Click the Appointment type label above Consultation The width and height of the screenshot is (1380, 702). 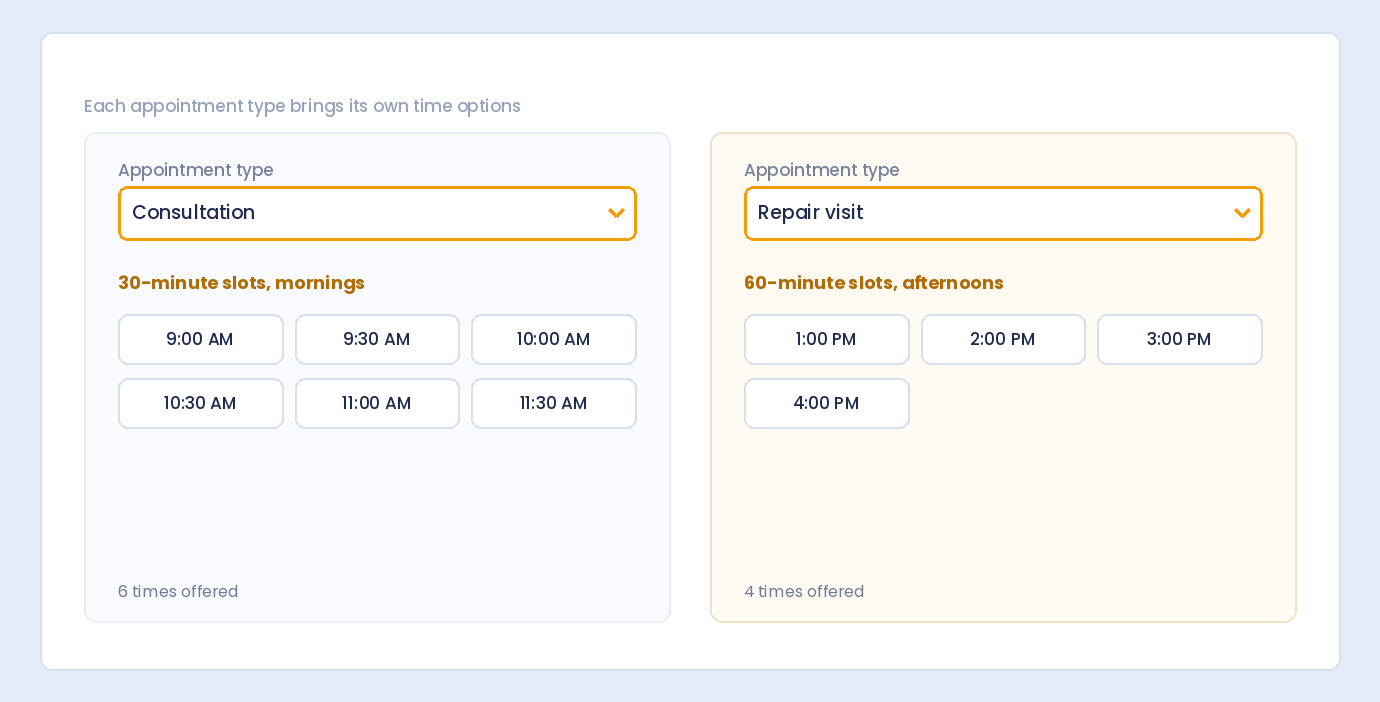[196, 170]
